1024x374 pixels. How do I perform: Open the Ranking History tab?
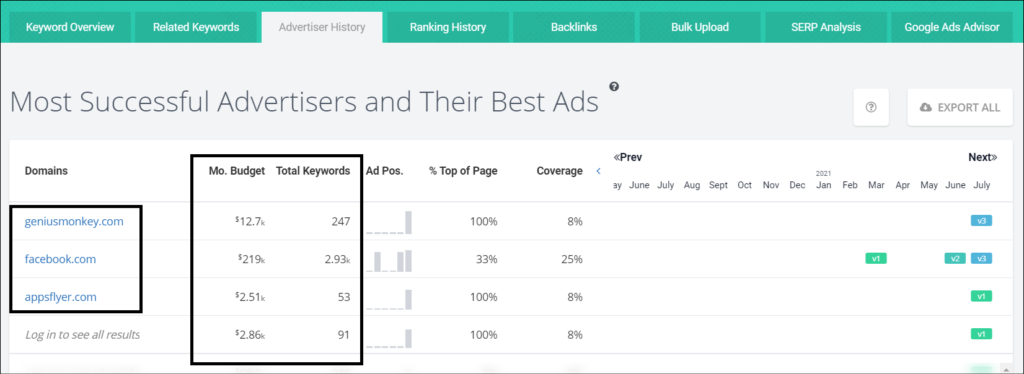[448, 27]
